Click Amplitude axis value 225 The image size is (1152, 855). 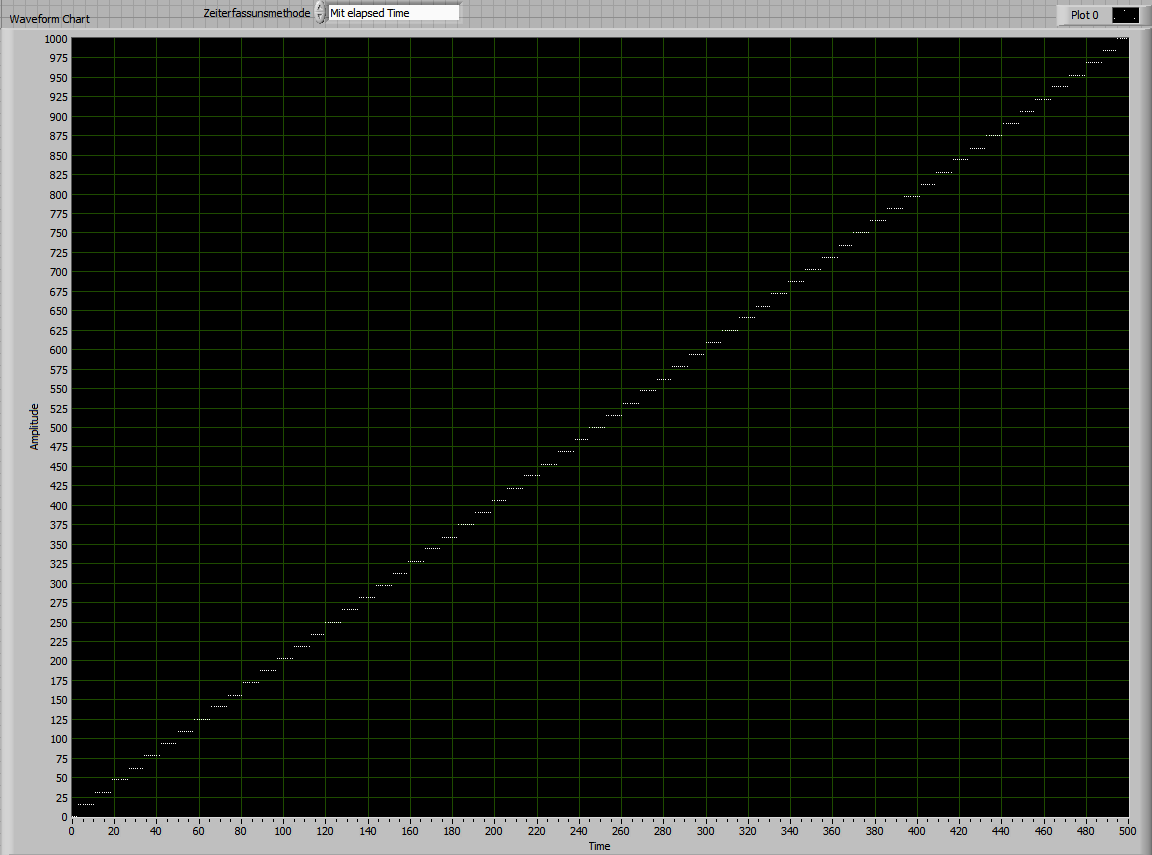pos(59,641)
